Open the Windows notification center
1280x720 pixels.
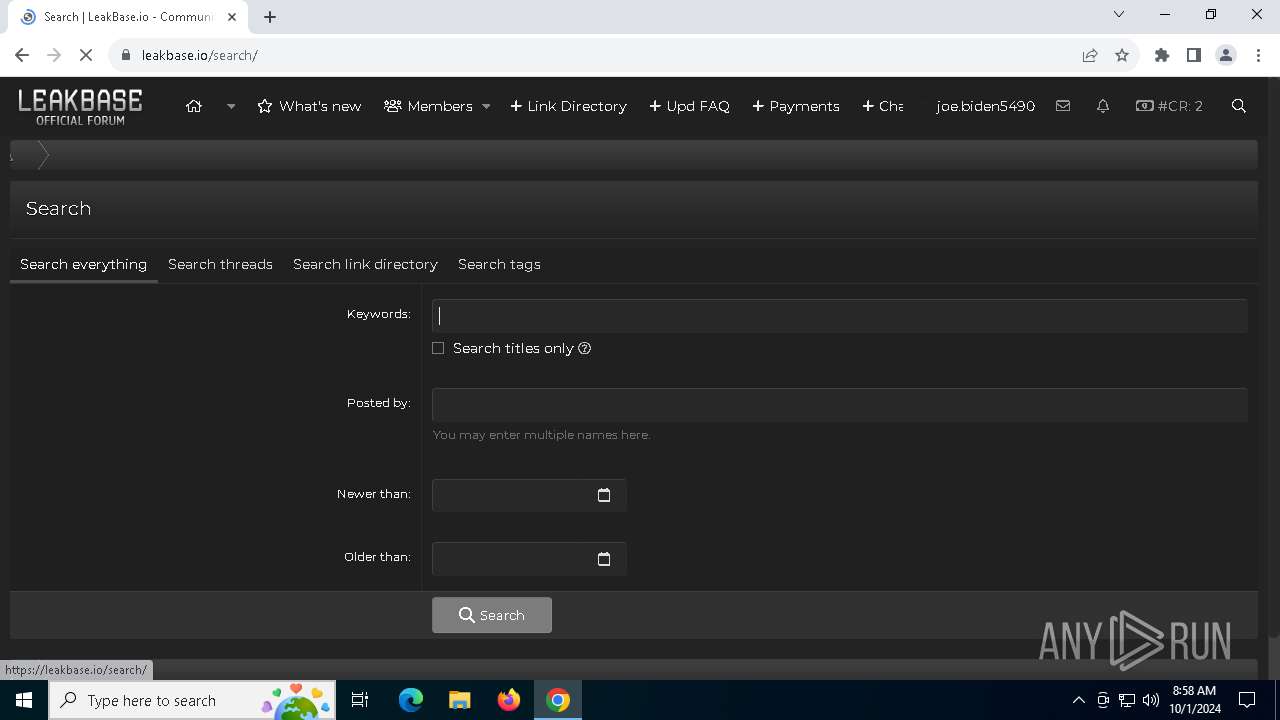point(1247,700)
